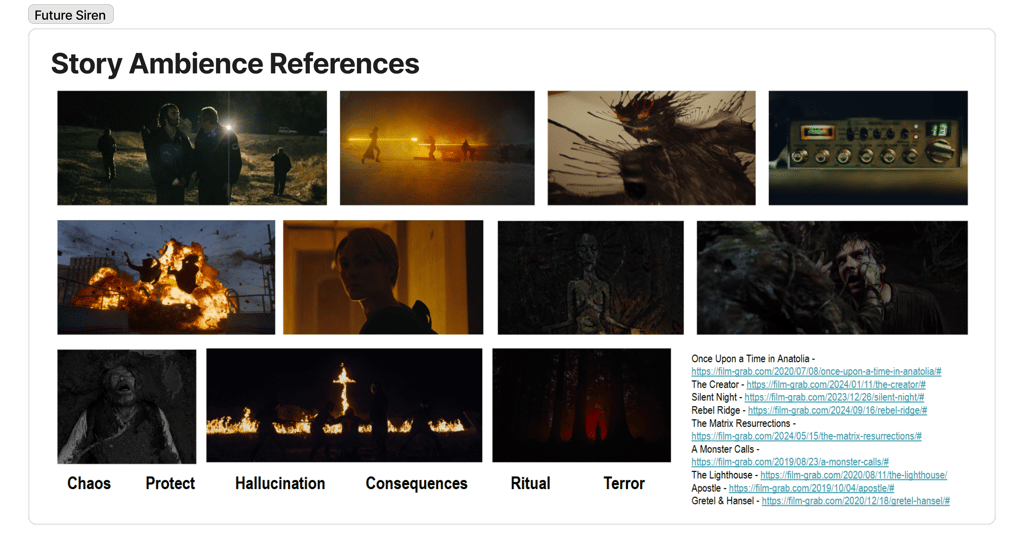The image size is (1024, 553).
Task: Select the black-and-white screaming man thumbnail
Action: pos(127,406)
